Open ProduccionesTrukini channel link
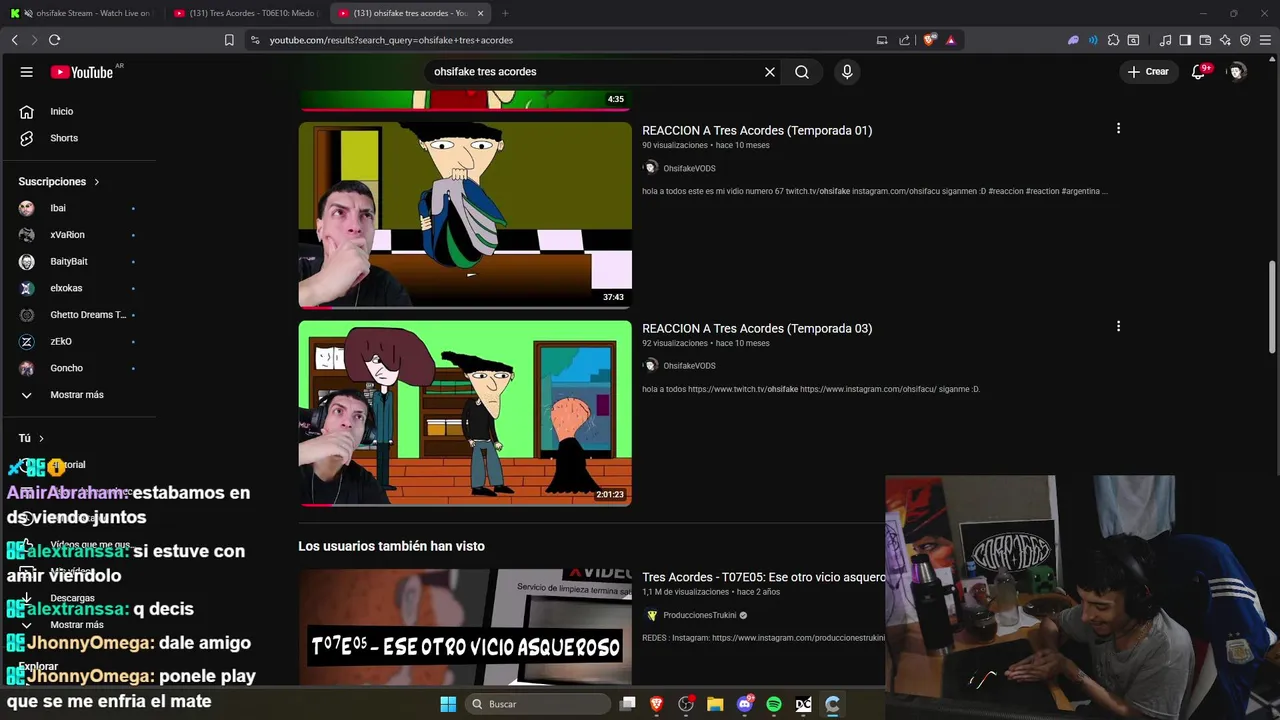The height and width of the screenshot is (720, 1280). click(x=700, y=615)
